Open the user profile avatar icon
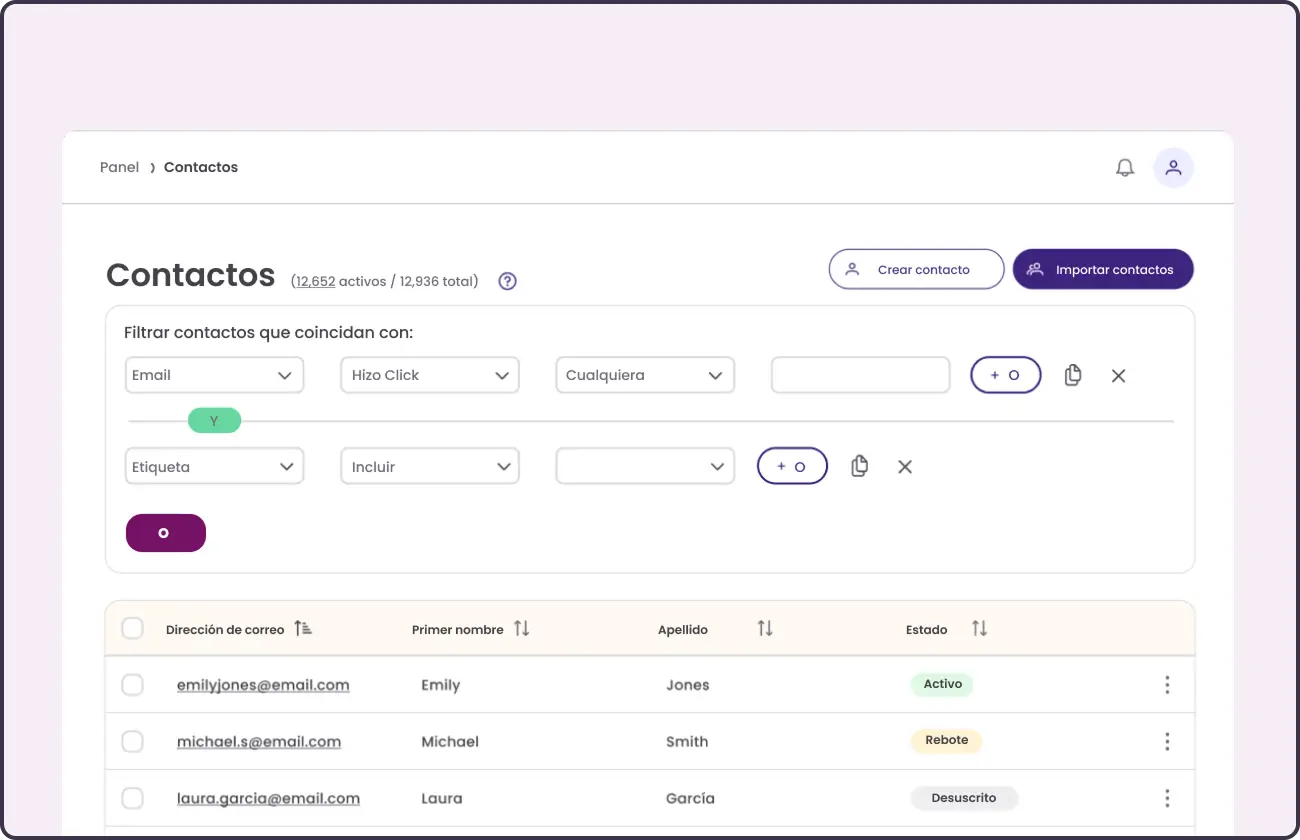This screenshot has width=1300, height=840. click(x=1173, y=168)
